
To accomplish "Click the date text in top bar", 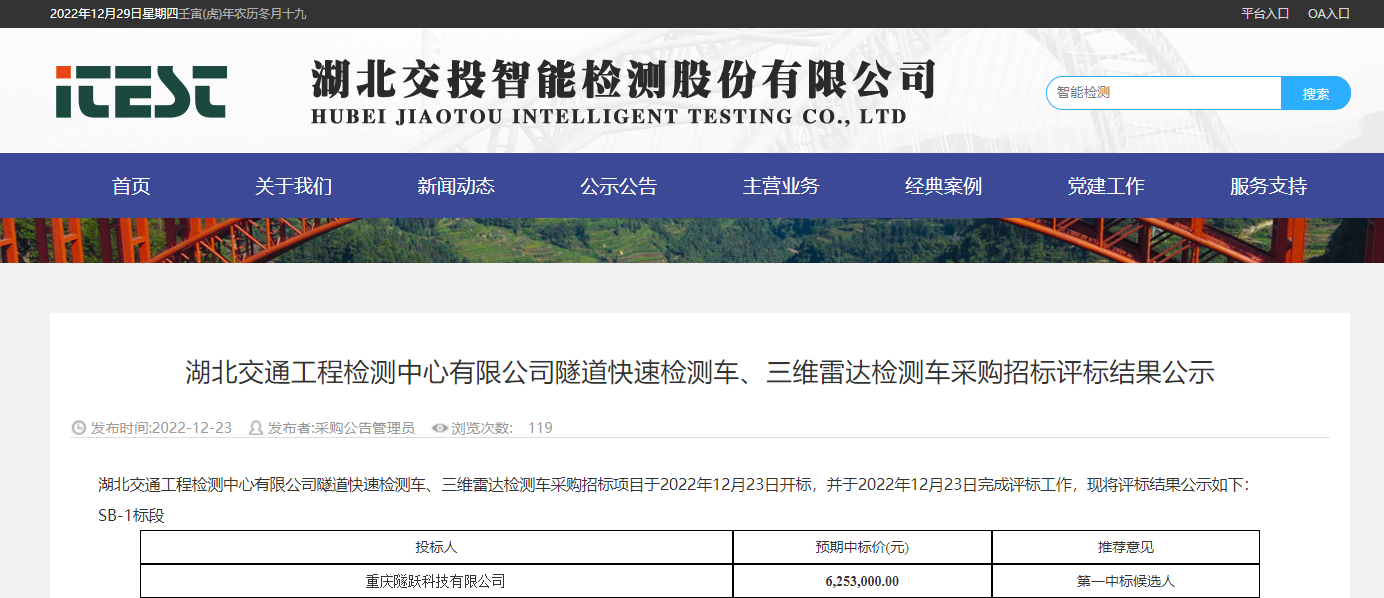I will click(x=178, y=14).
